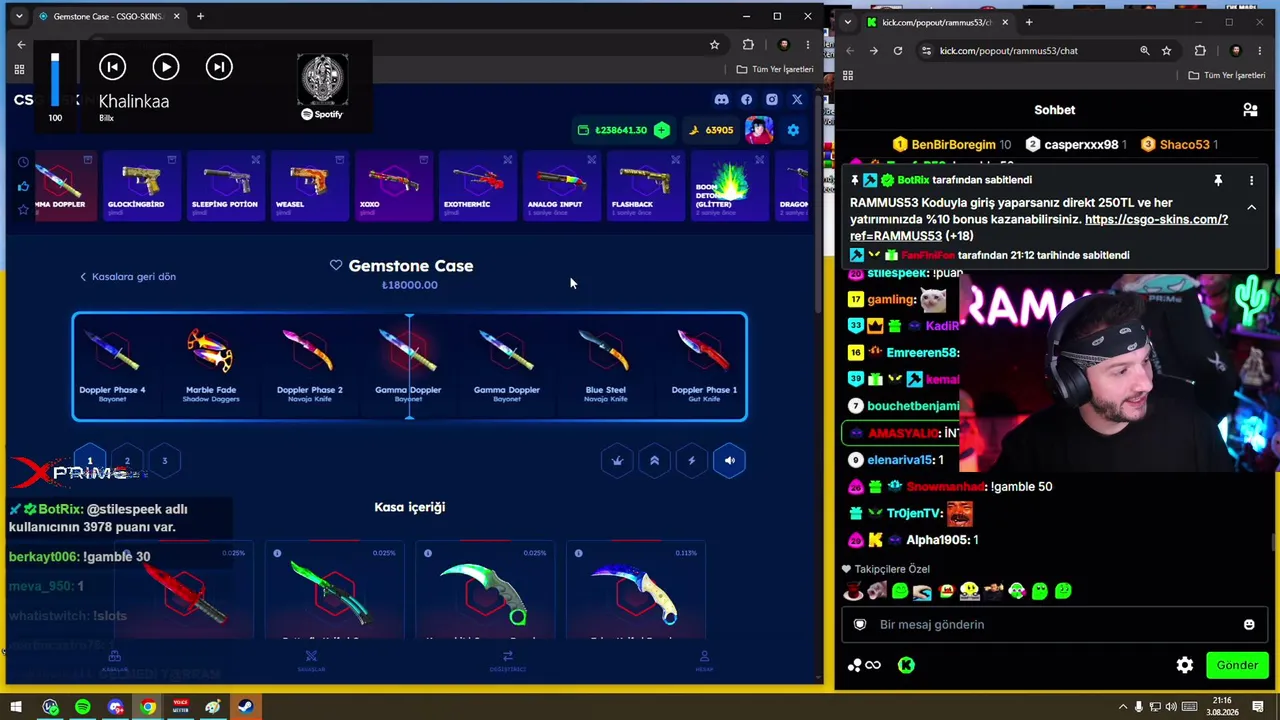Viewport: 1280px width, 720px height.
Task: Open the user profile avatar
Action: click(x=758, y=130)
